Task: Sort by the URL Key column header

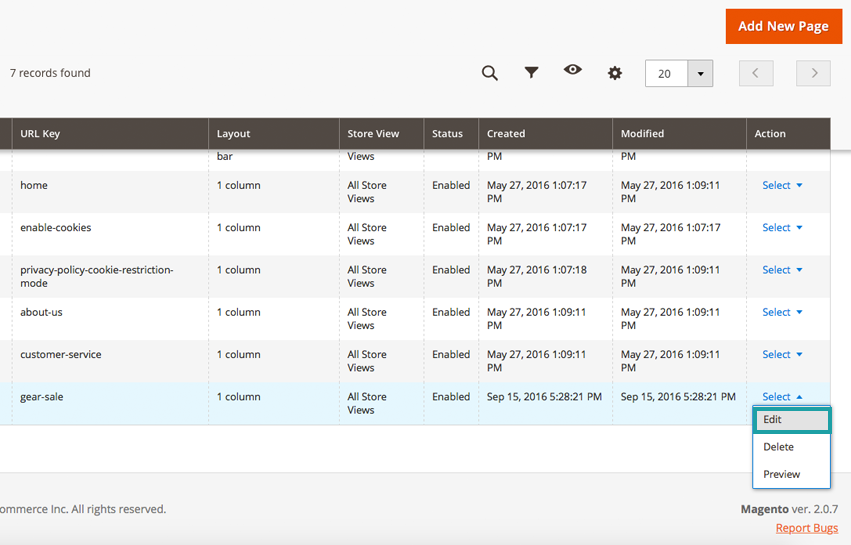Action: (x=40, y=134)
